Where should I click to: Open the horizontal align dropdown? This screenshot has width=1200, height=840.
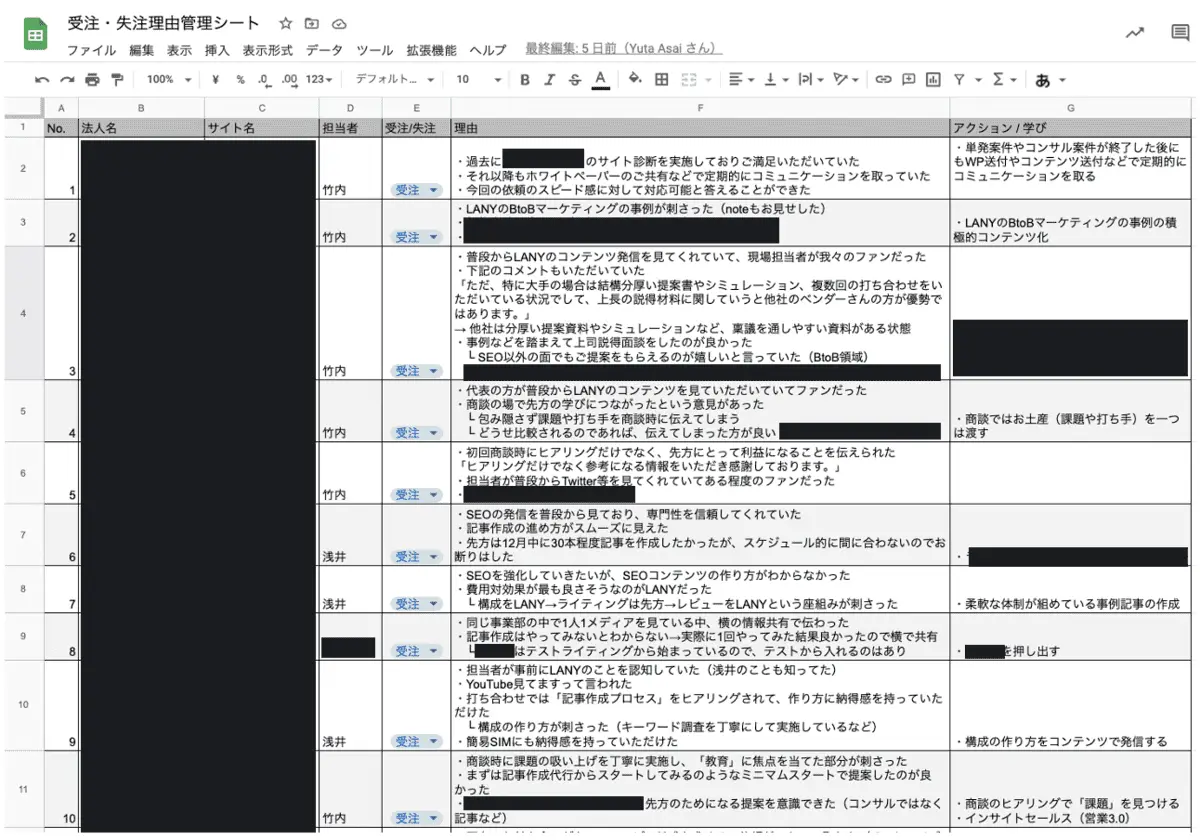coord(740,80)
